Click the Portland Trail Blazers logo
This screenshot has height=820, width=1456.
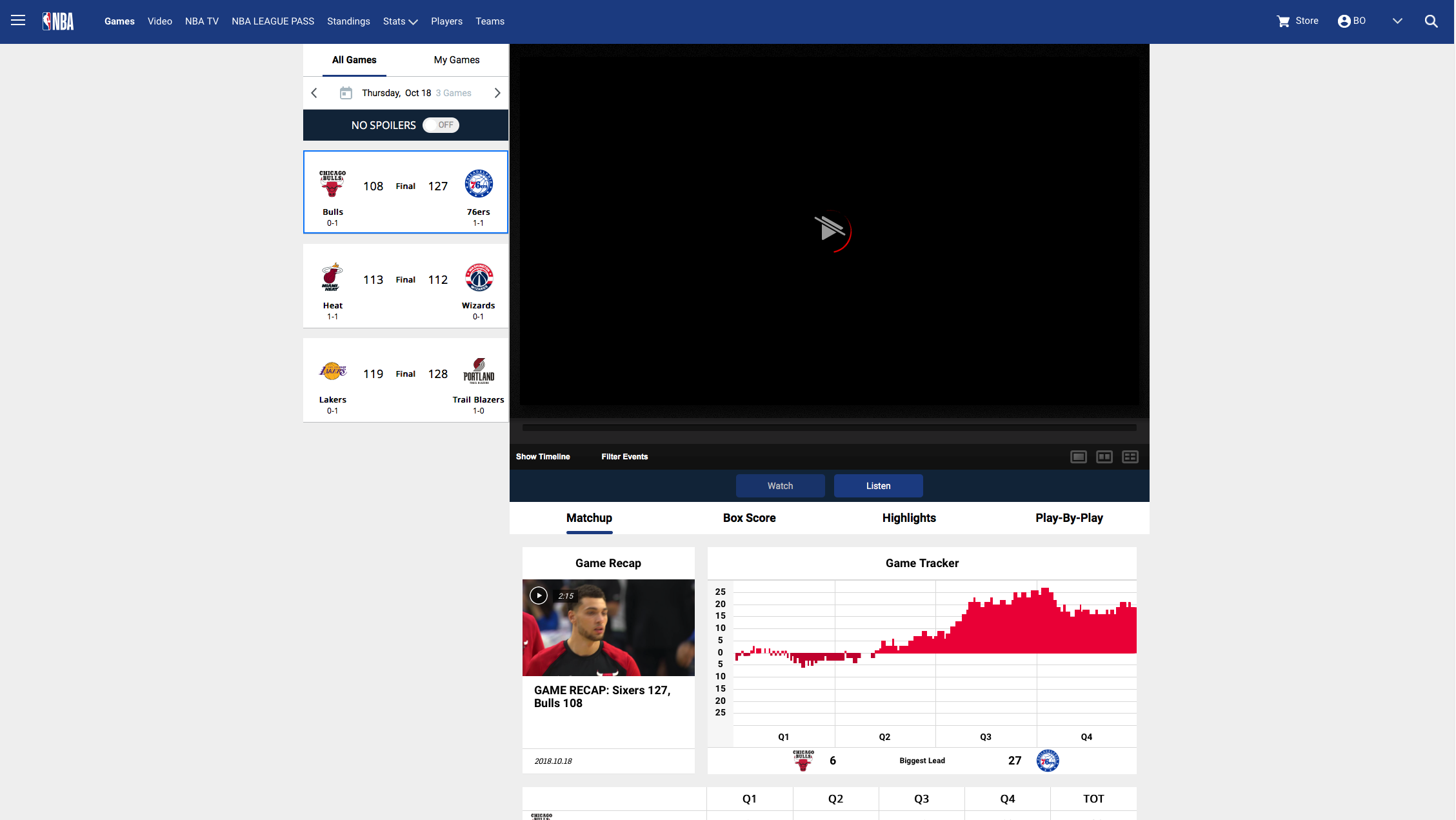tap(479, 371)
